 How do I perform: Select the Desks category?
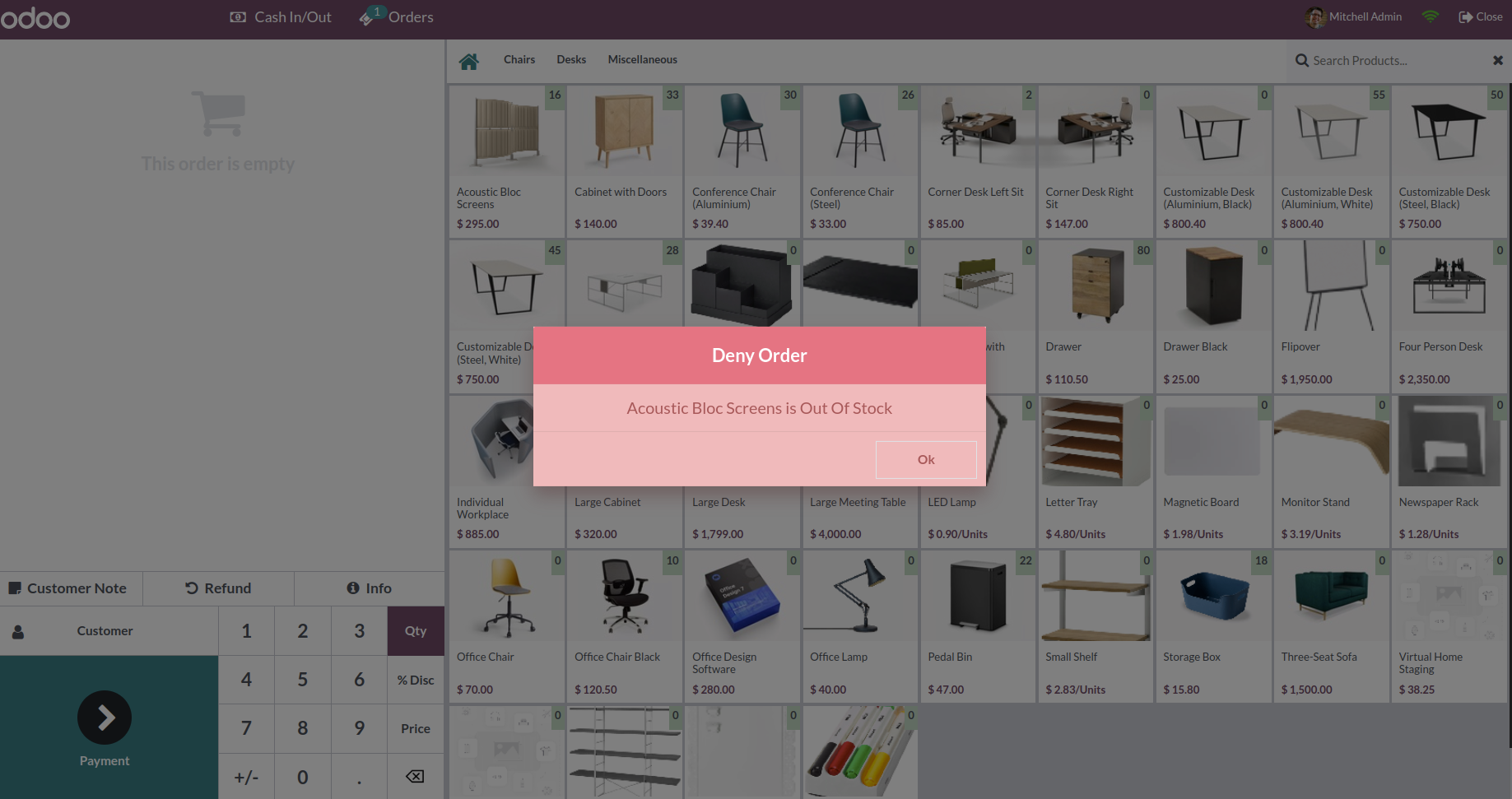coord(571,59)
